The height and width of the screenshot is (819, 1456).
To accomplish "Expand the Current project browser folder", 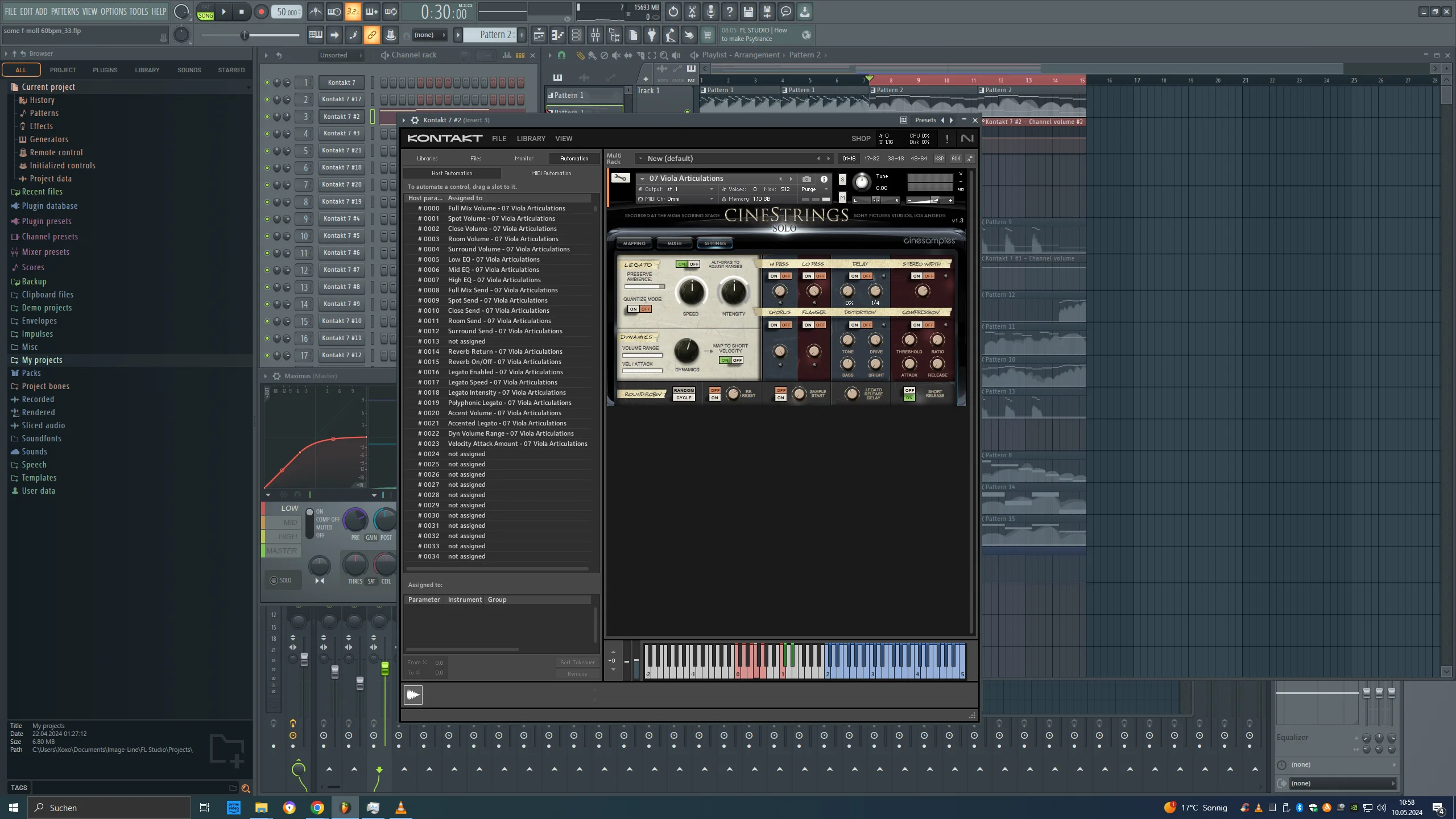I will click(x=48, y=87).
